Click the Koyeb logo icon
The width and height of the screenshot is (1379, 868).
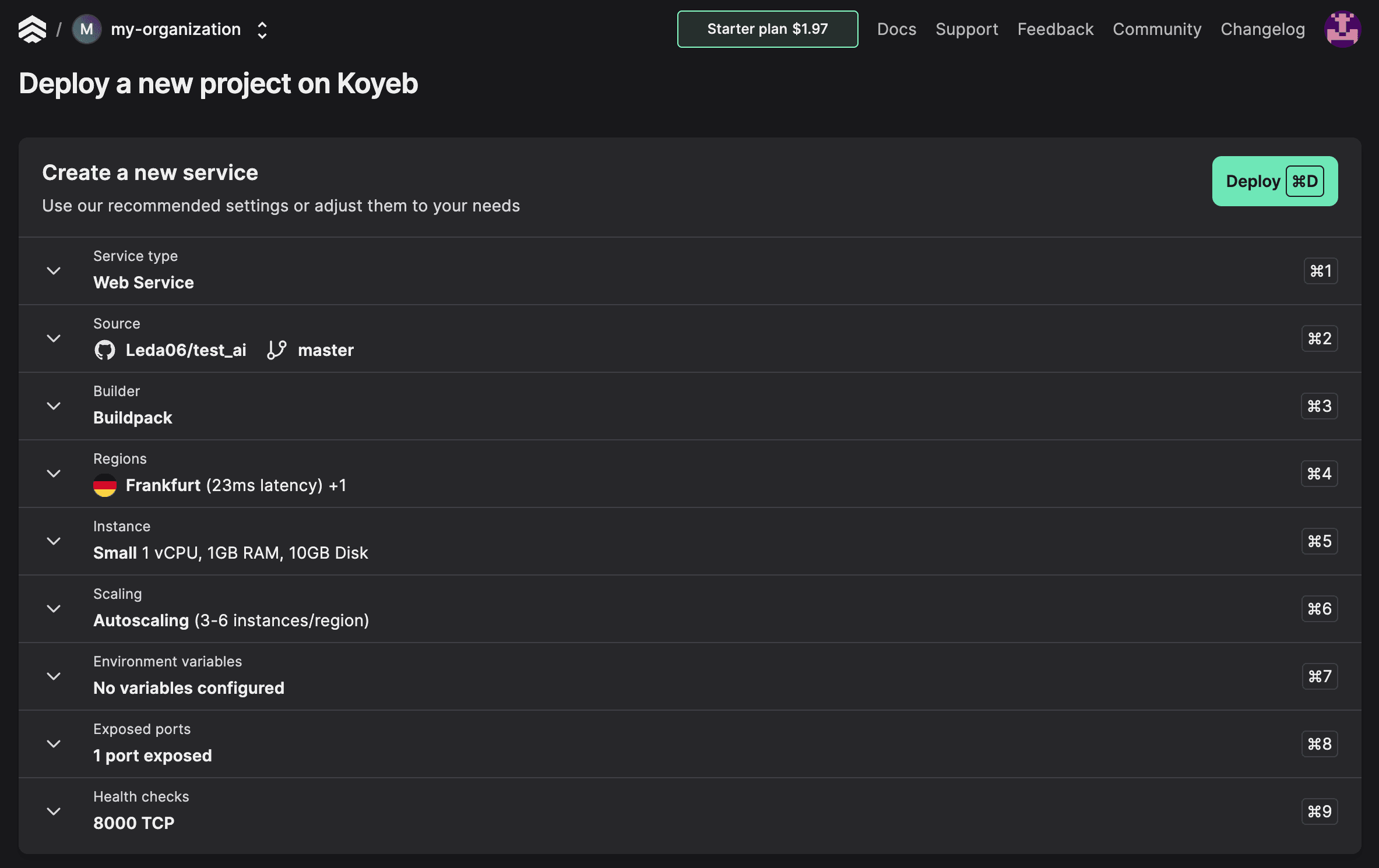(x=33, y=29)
